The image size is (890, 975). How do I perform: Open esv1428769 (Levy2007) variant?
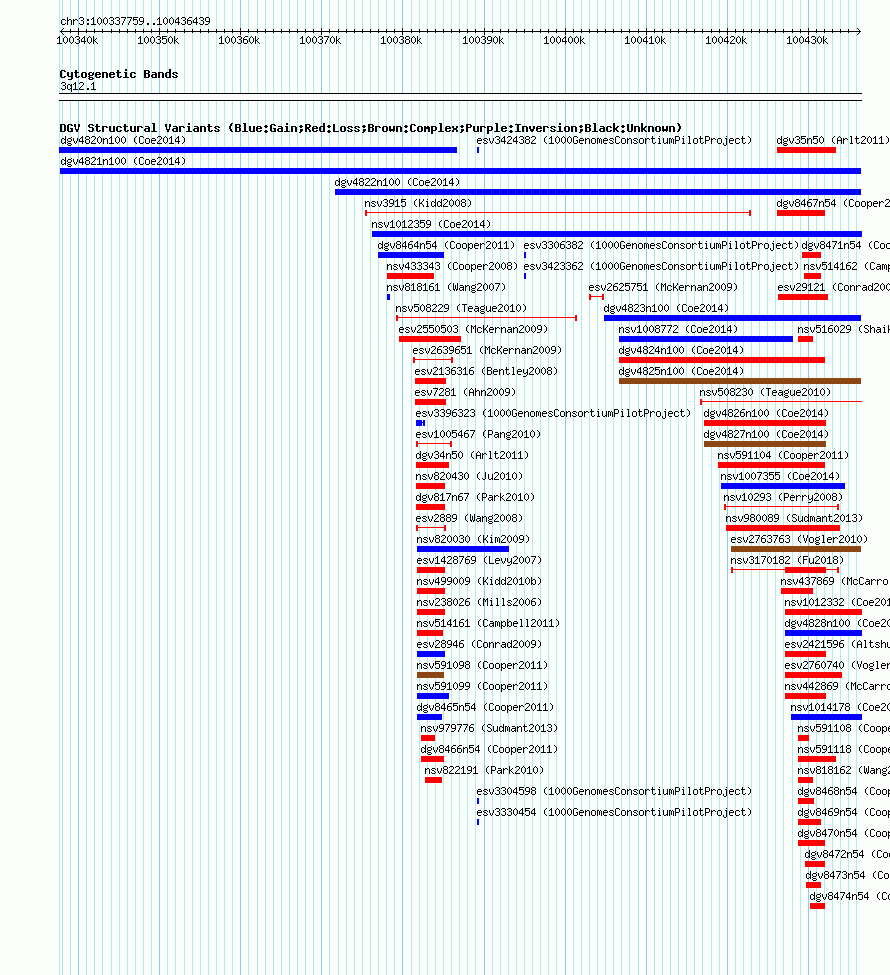[x=480, y=561]
